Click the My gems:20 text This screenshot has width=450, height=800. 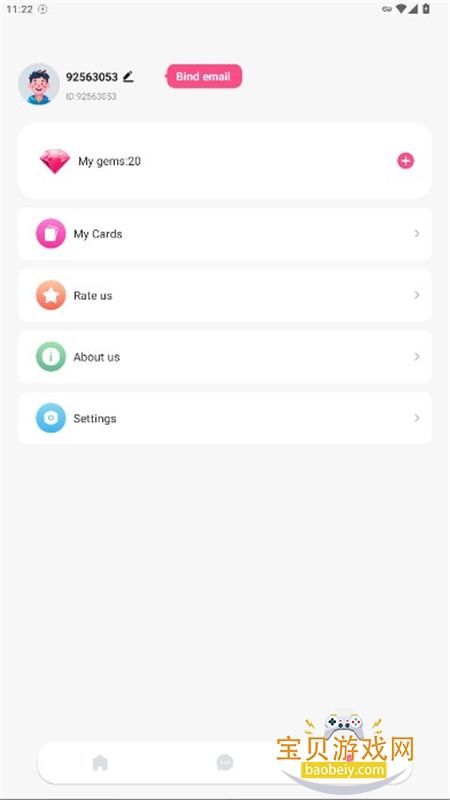pos(109,161)
